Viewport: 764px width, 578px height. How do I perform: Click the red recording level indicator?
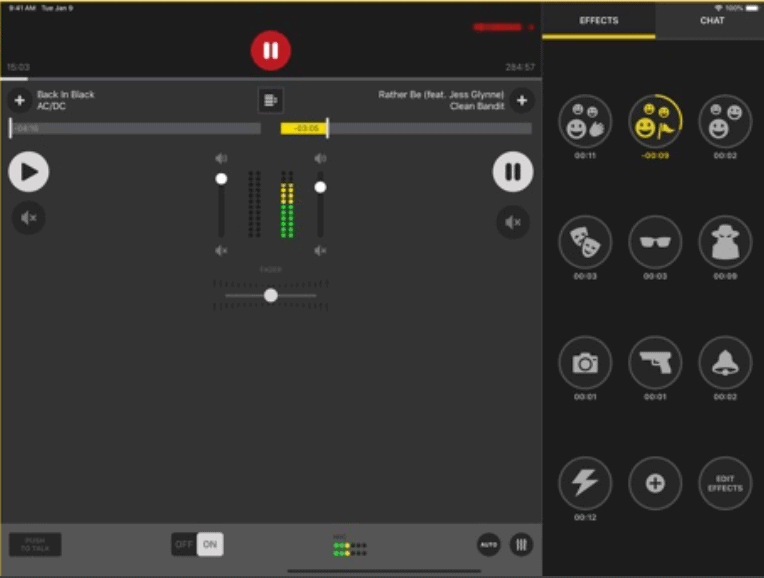tap(497, 27)
